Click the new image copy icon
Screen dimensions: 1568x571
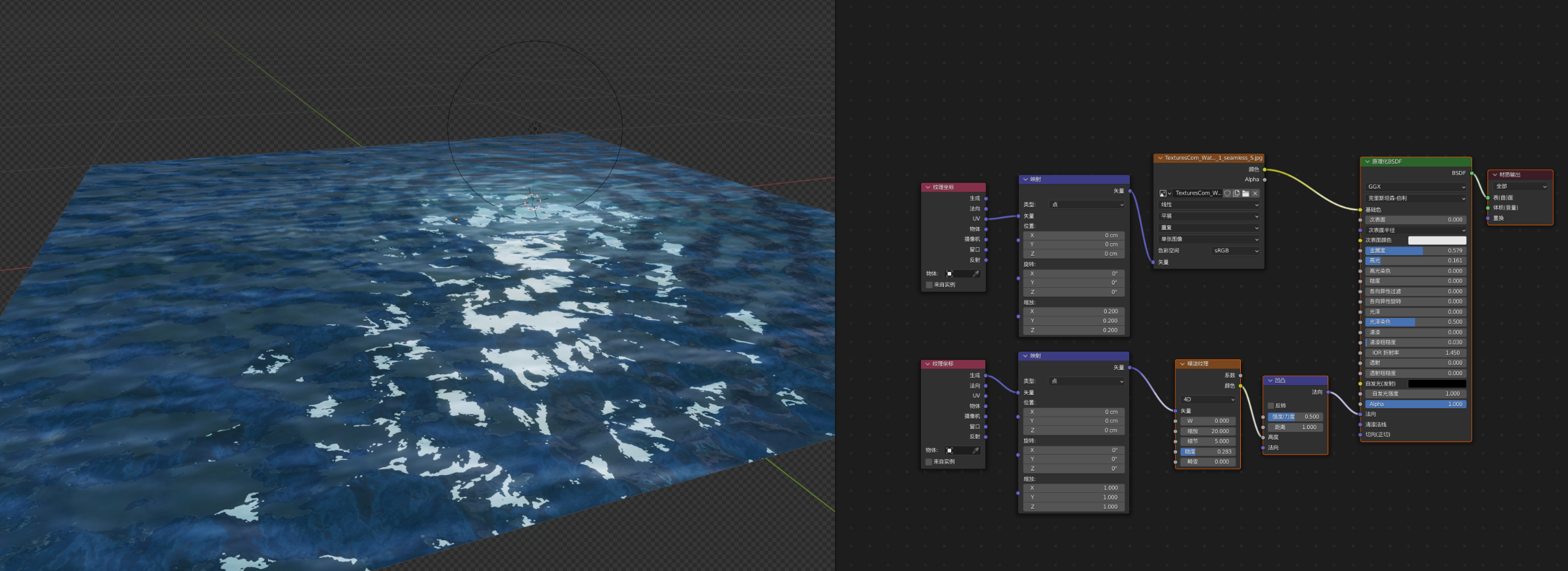(x=1236, y=193)
